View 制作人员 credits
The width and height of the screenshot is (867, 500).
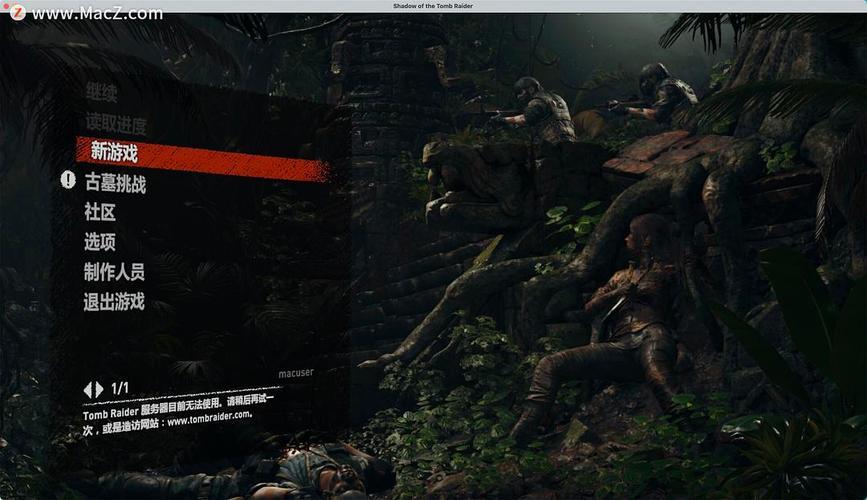pos(114,272)
